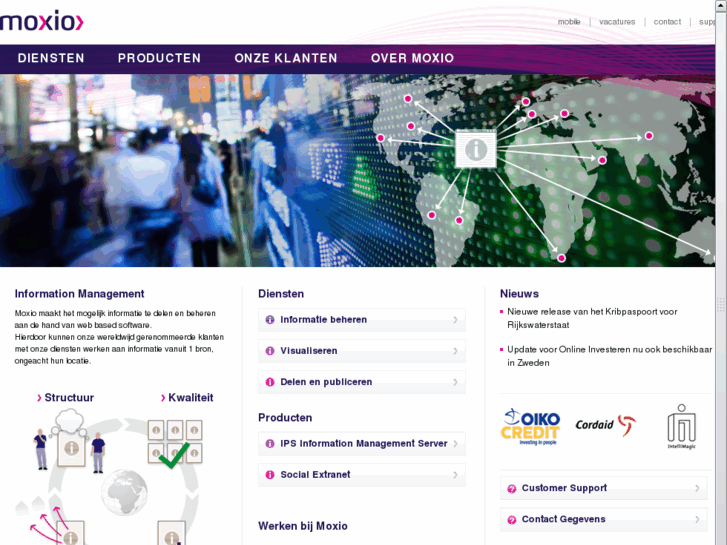Click the green checkmark quality icon
This screenshot has width=727, height=545.
pyautogui.click(x=174, y=455)
